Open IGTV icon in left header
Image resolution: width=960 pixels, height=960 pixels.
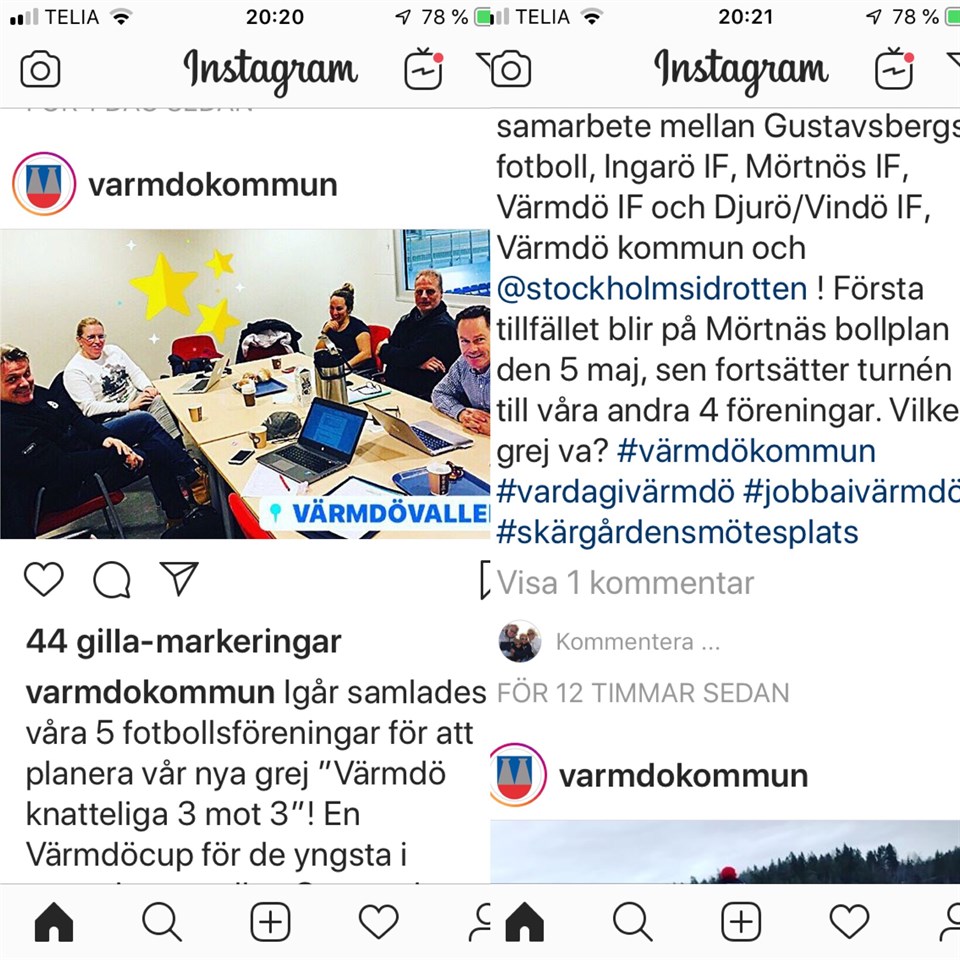(x=424, y=69)
